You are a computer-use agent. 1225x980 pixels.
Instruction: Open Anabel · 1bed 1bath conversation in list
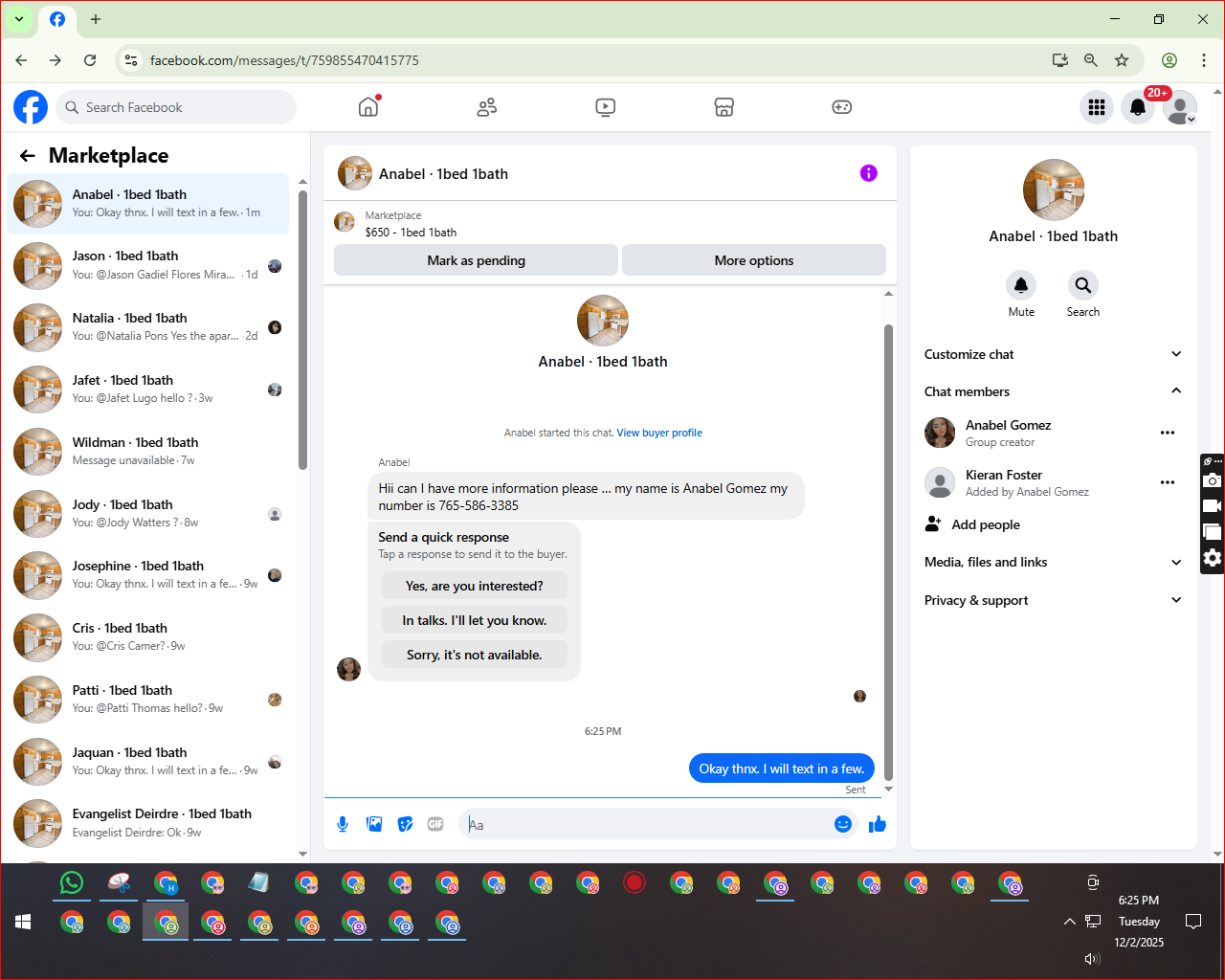pos(148,204)
